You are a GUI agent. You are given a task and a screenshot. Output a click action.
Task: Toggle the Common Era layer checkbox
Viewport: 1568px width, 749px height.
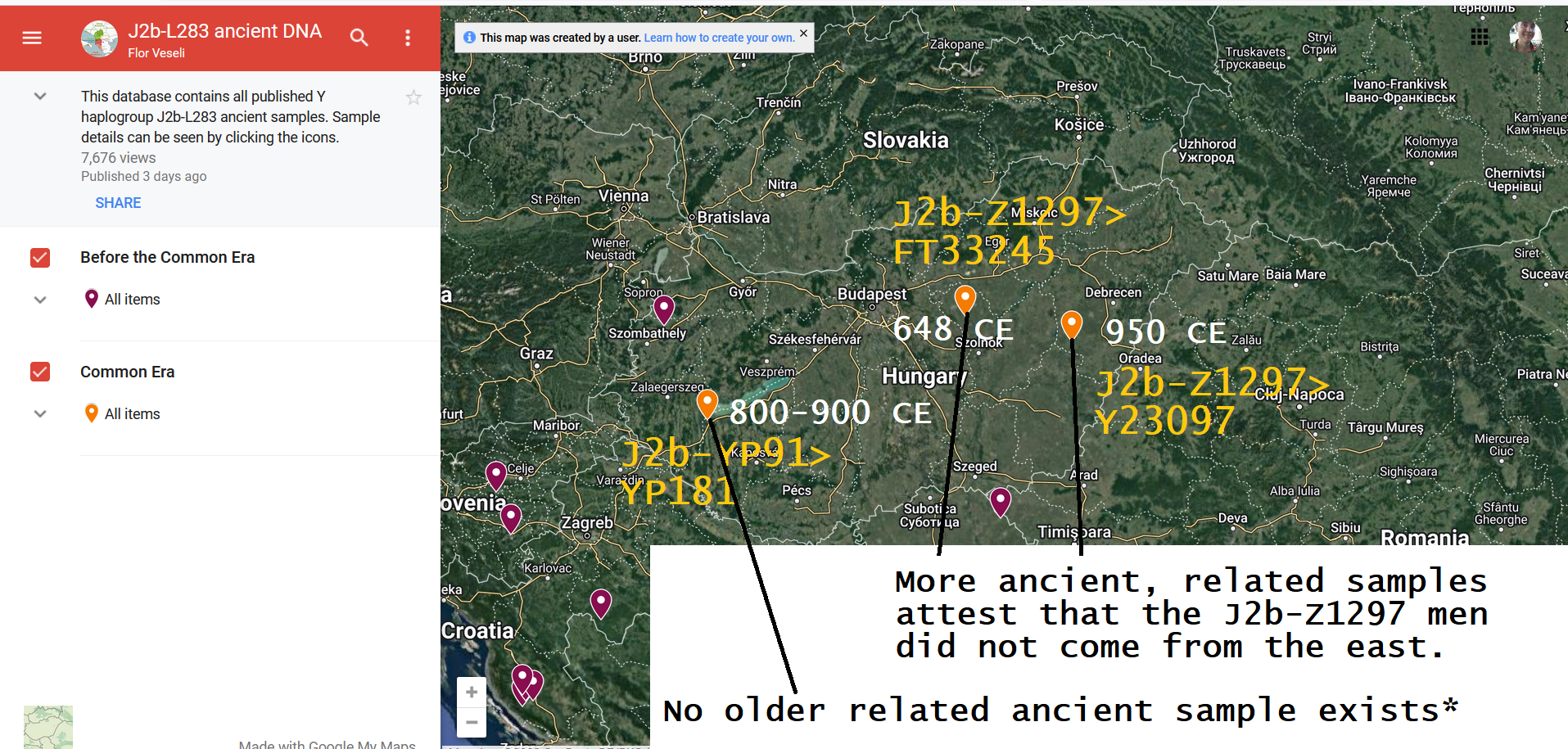[x=40, y=372]
